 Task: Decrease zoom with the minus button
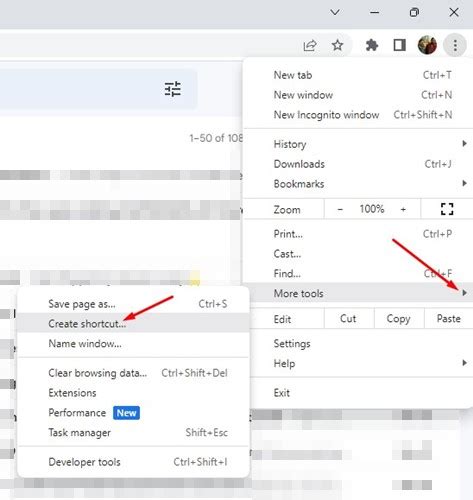(340, 209)
